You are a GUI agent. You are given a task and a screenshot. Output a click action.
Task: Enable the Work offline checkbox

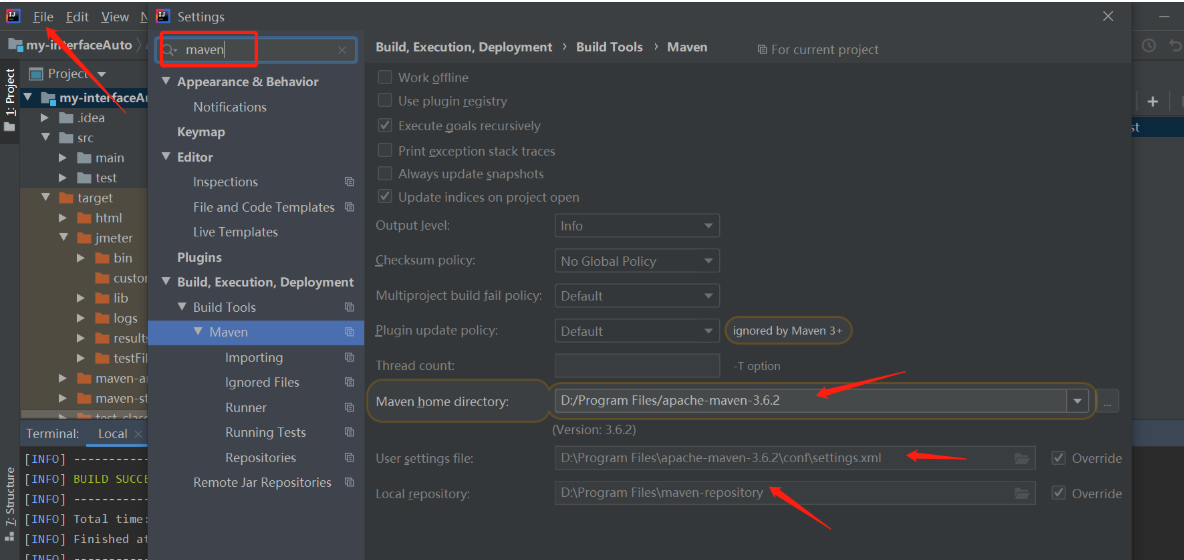coord(385,77)
